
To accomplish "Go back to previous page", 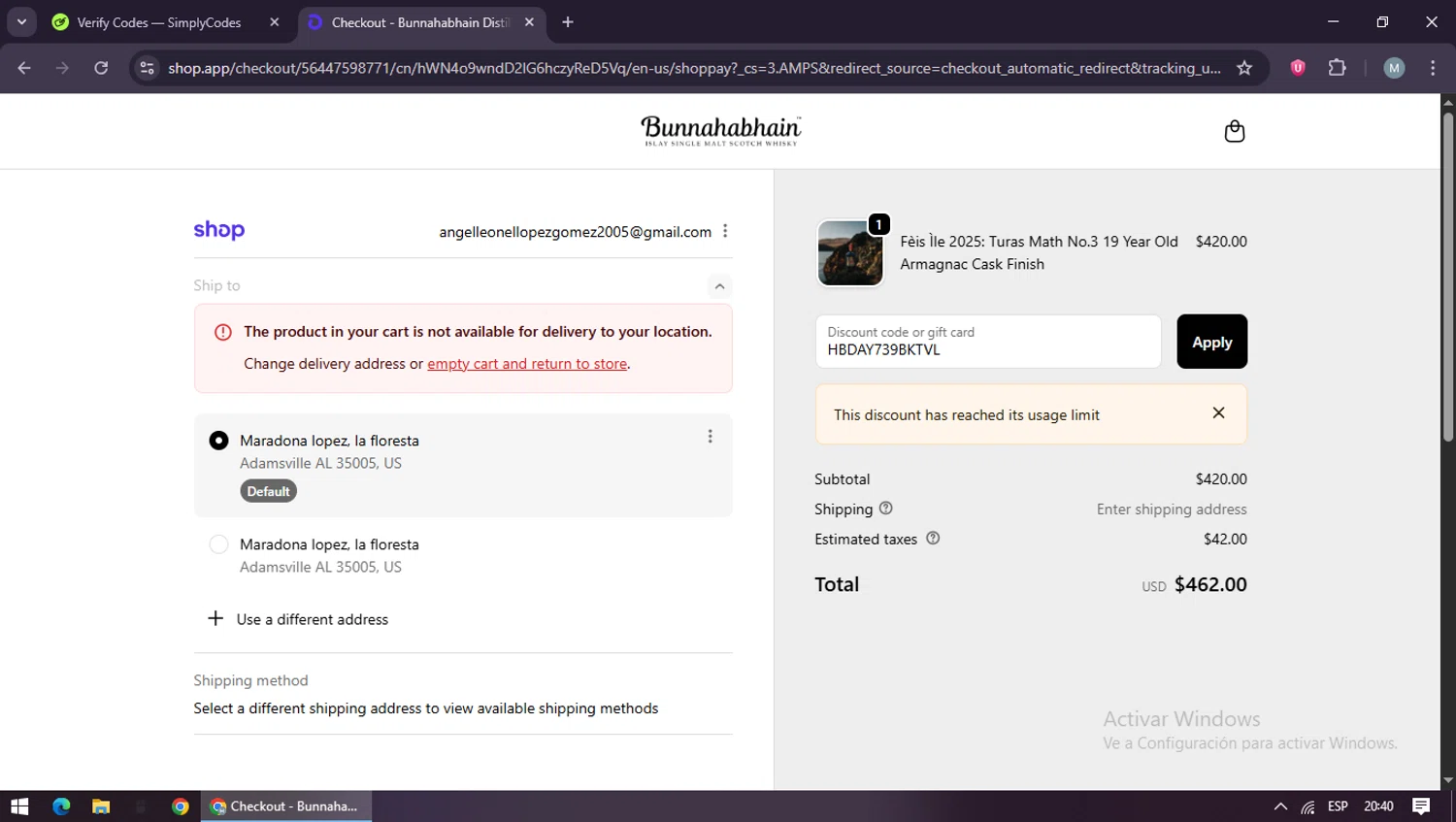I will pyautogui.click(x=24, y=68).
